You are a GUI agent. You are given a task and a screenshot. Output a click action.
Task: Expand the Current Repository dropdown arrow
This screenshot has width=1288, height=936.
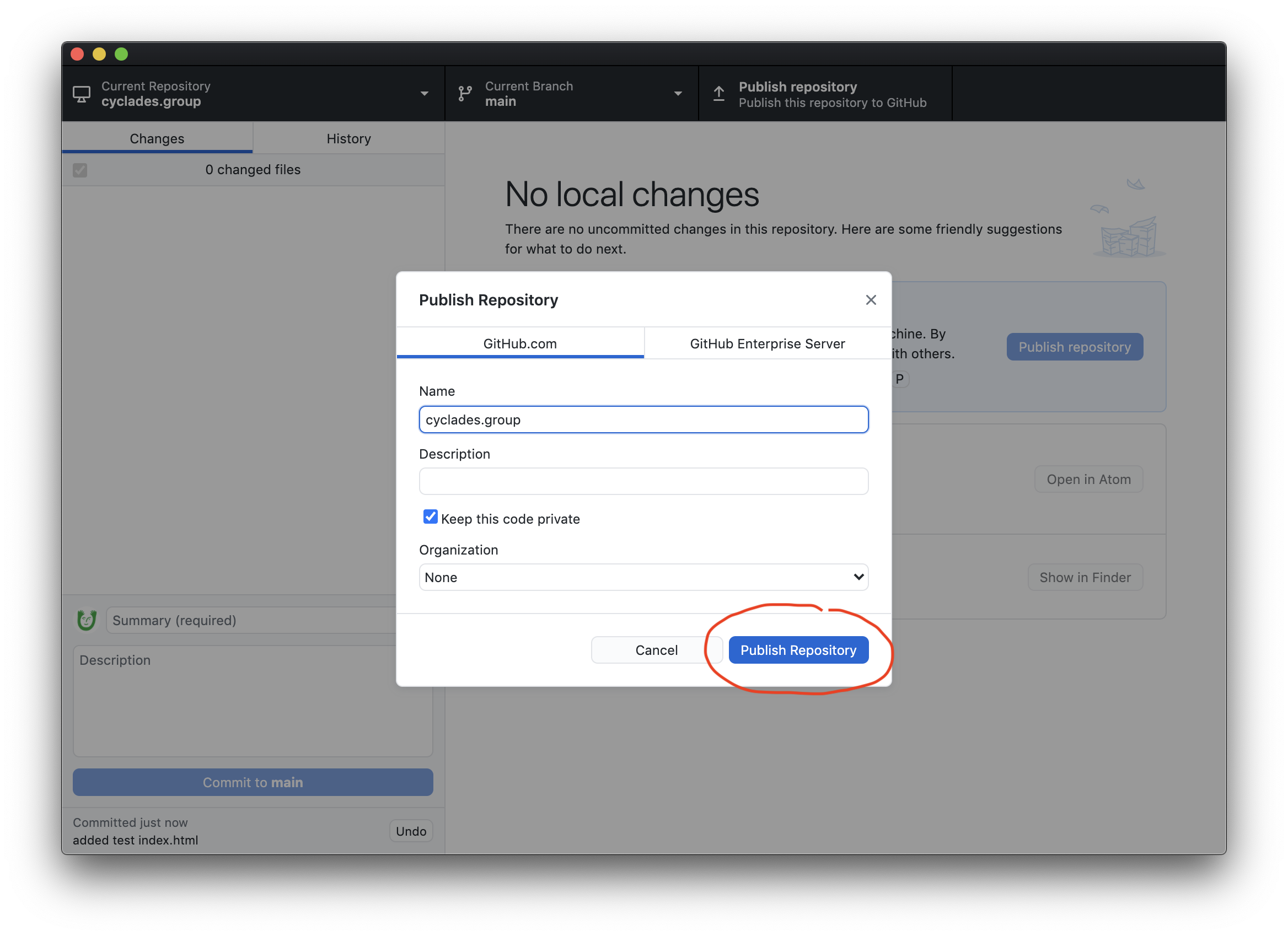coord(424,94)
